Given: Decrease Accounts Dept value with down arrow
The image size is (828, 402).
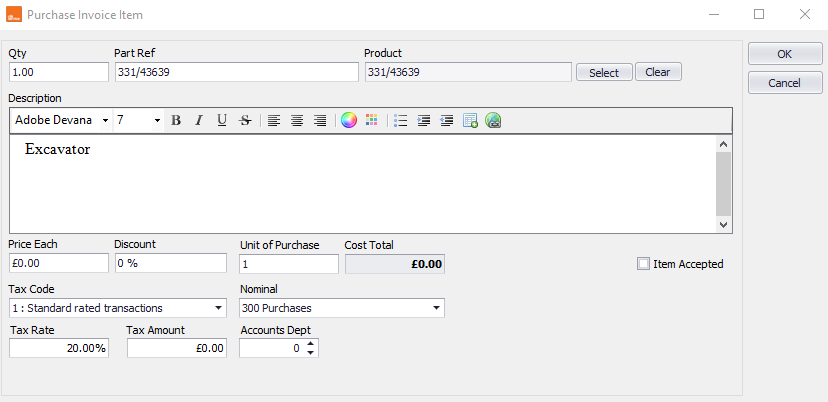Looking at the screenshot, I should [x=310, y=352].
